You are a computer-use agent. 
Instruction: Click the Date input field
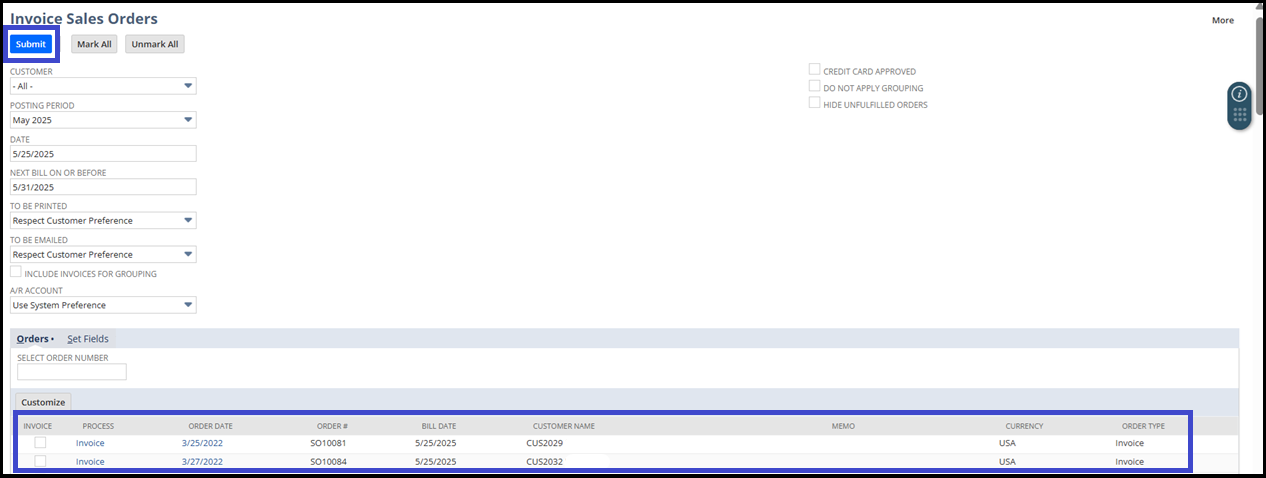tap(103, 154)
